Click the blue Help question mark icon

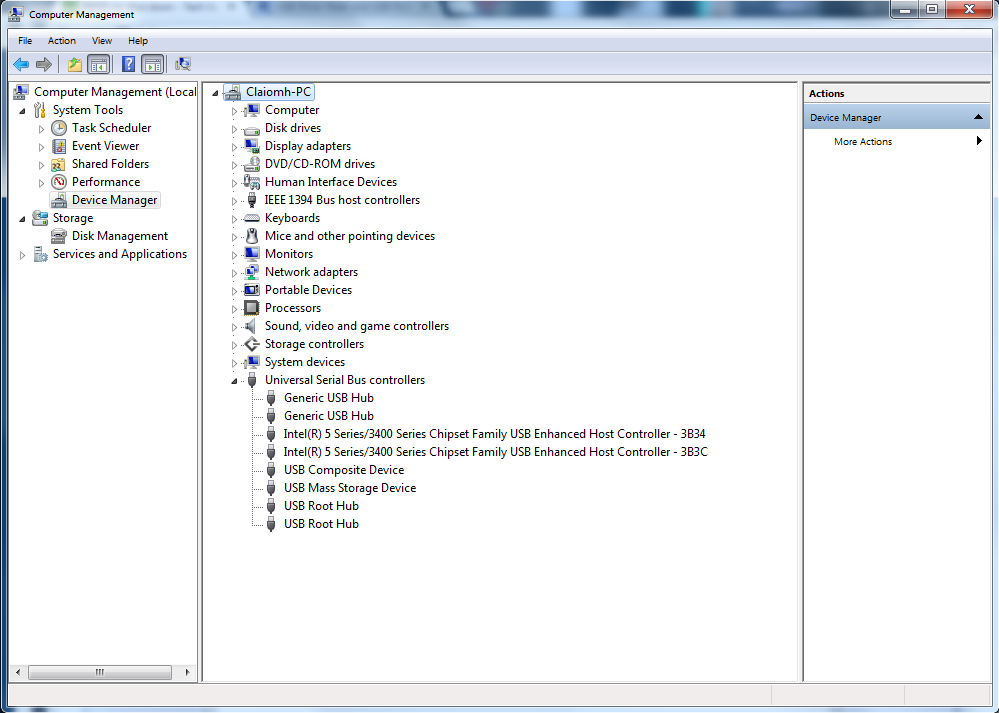tap(128, 64)
